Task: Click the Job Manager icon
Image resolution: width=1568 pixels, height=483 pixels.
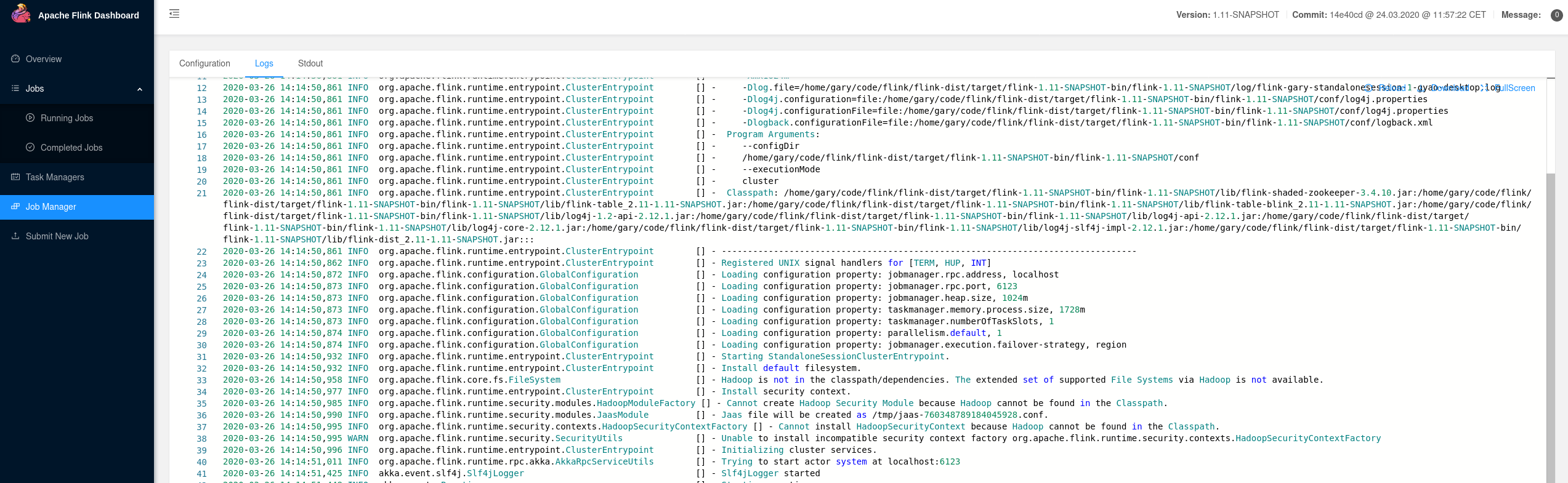Action: point(15,207)
